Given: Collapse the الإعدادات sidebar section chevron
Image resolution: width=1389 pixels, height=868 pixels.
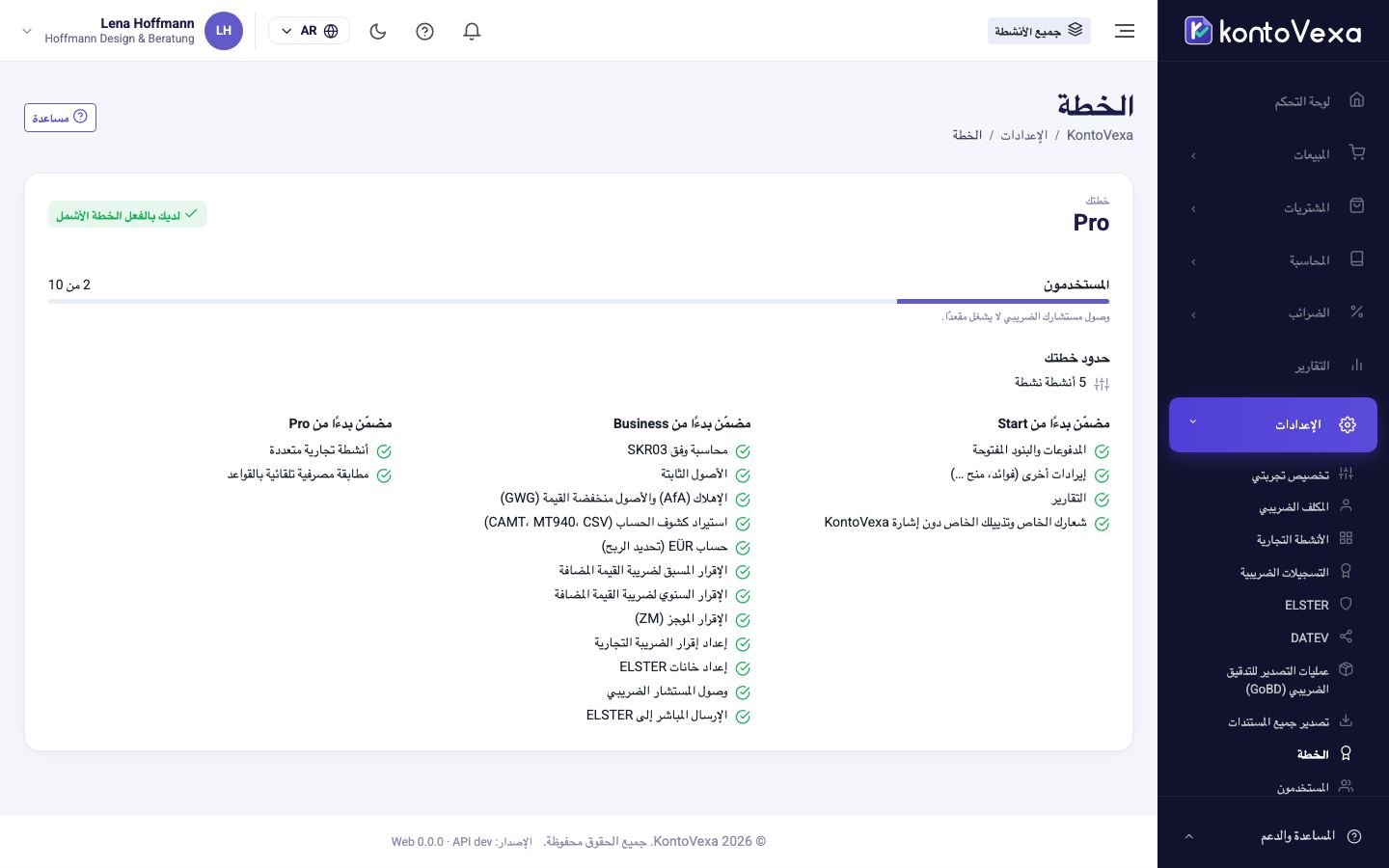Looking at the screenshot, I should pos(1193,422).
